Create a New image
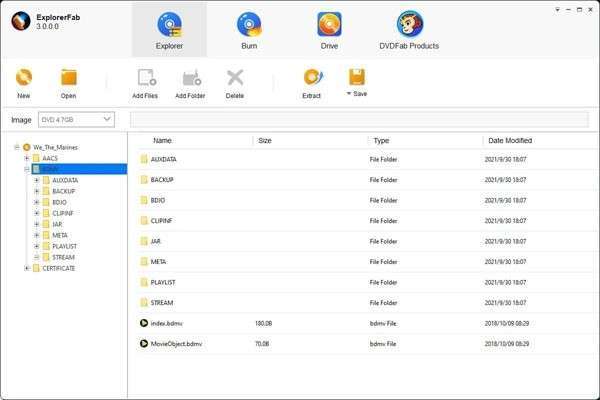Viewport: 600px width, 400px height. click(24, 84)
